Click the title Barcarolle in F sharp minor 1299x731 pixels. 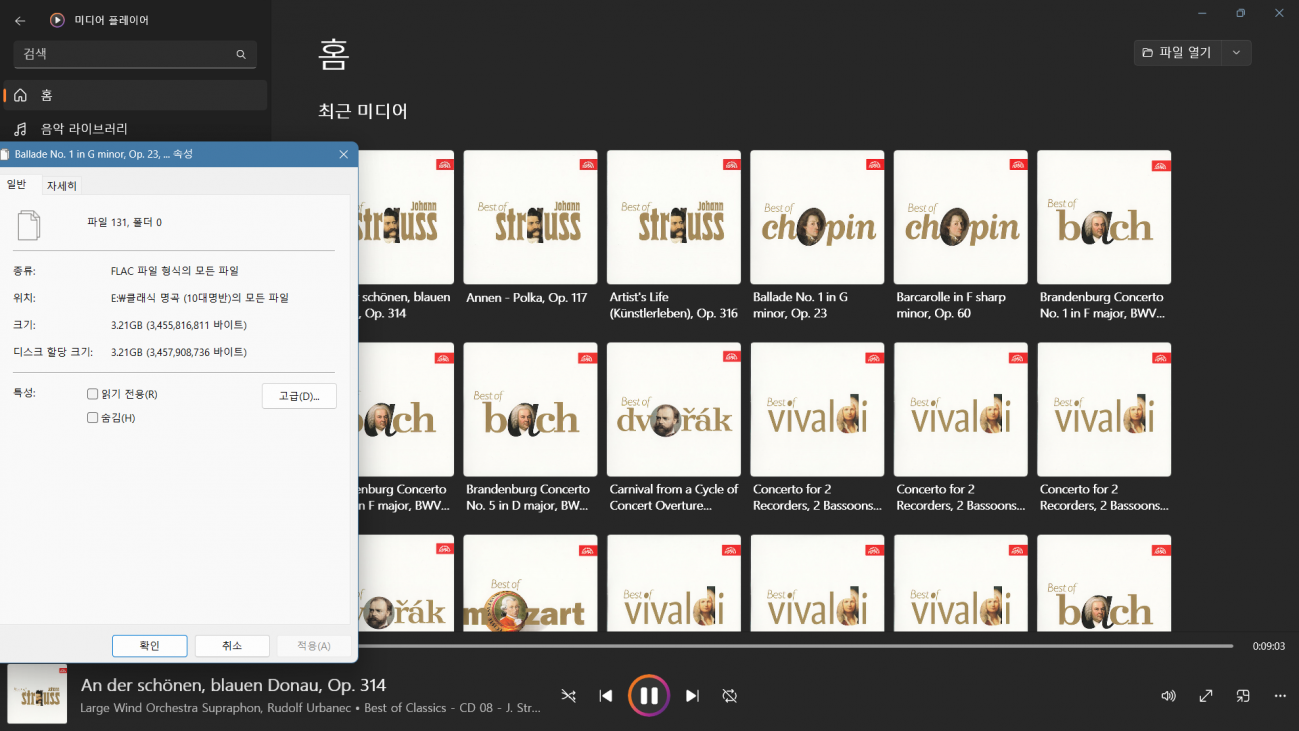951,305
